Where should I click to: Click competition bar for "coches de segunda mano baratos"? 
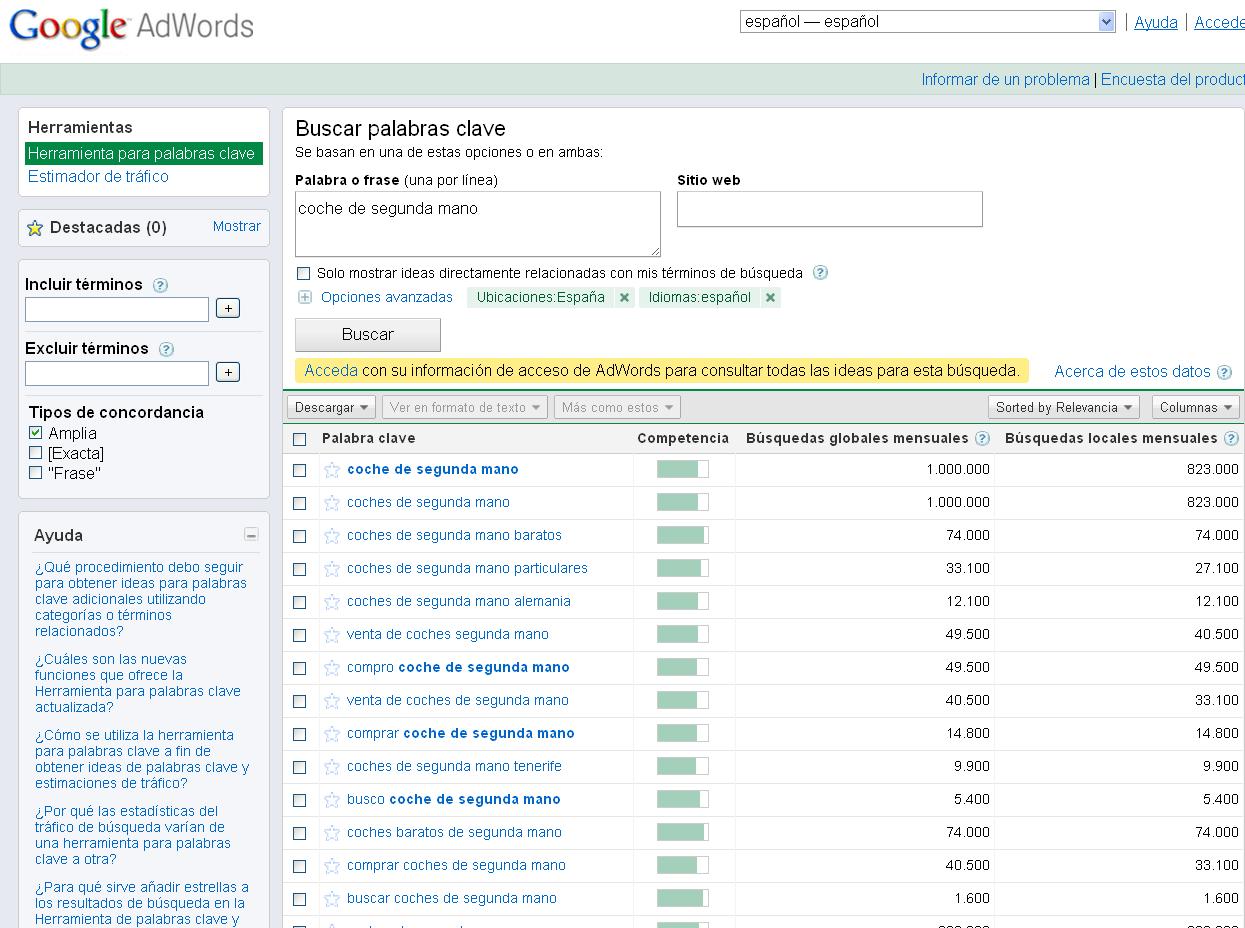click(x=683, y=536)
